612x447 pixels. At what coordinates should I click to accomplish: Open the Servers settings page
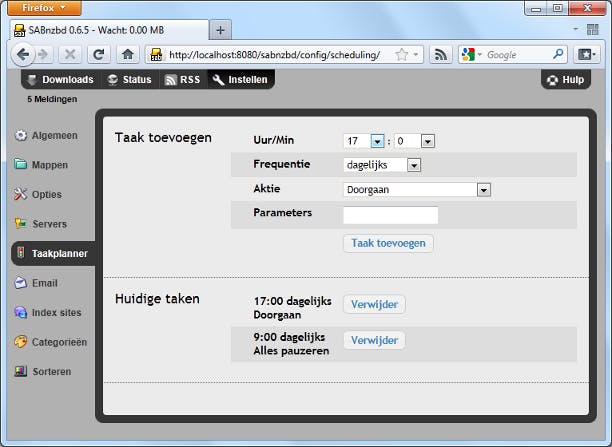50,224
